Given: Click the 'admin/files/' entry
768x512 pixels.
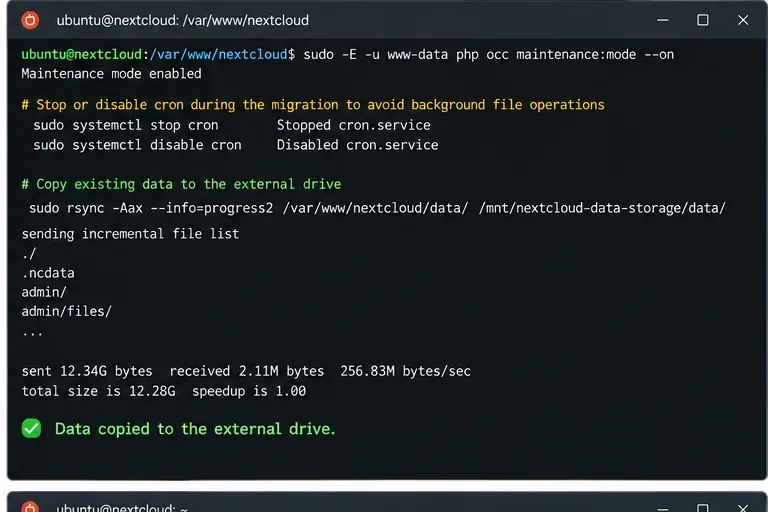Looking at the screenshot, I should (67, 312).
